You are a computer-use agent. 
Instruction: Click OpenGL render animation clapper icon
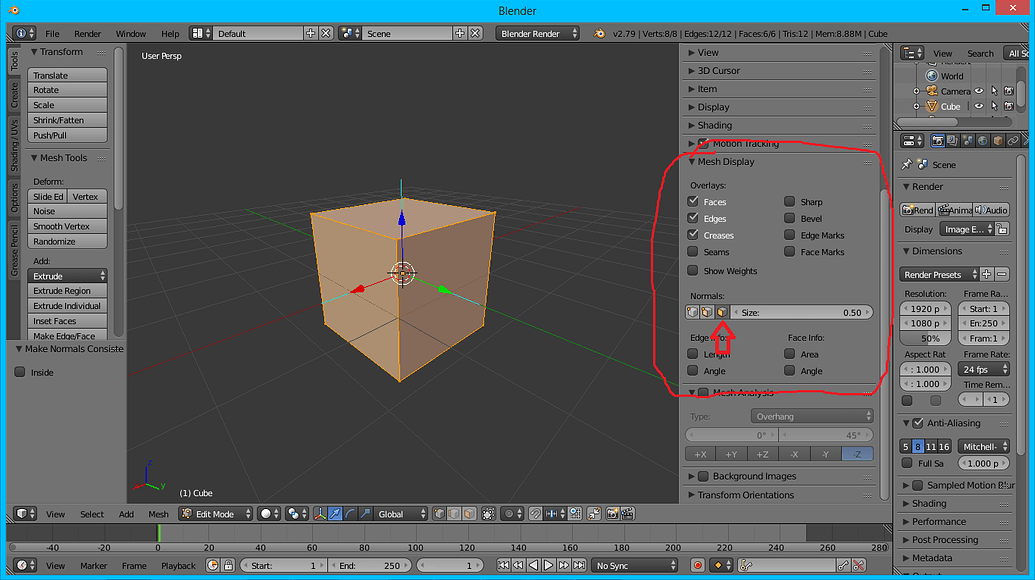pos(627,513)
